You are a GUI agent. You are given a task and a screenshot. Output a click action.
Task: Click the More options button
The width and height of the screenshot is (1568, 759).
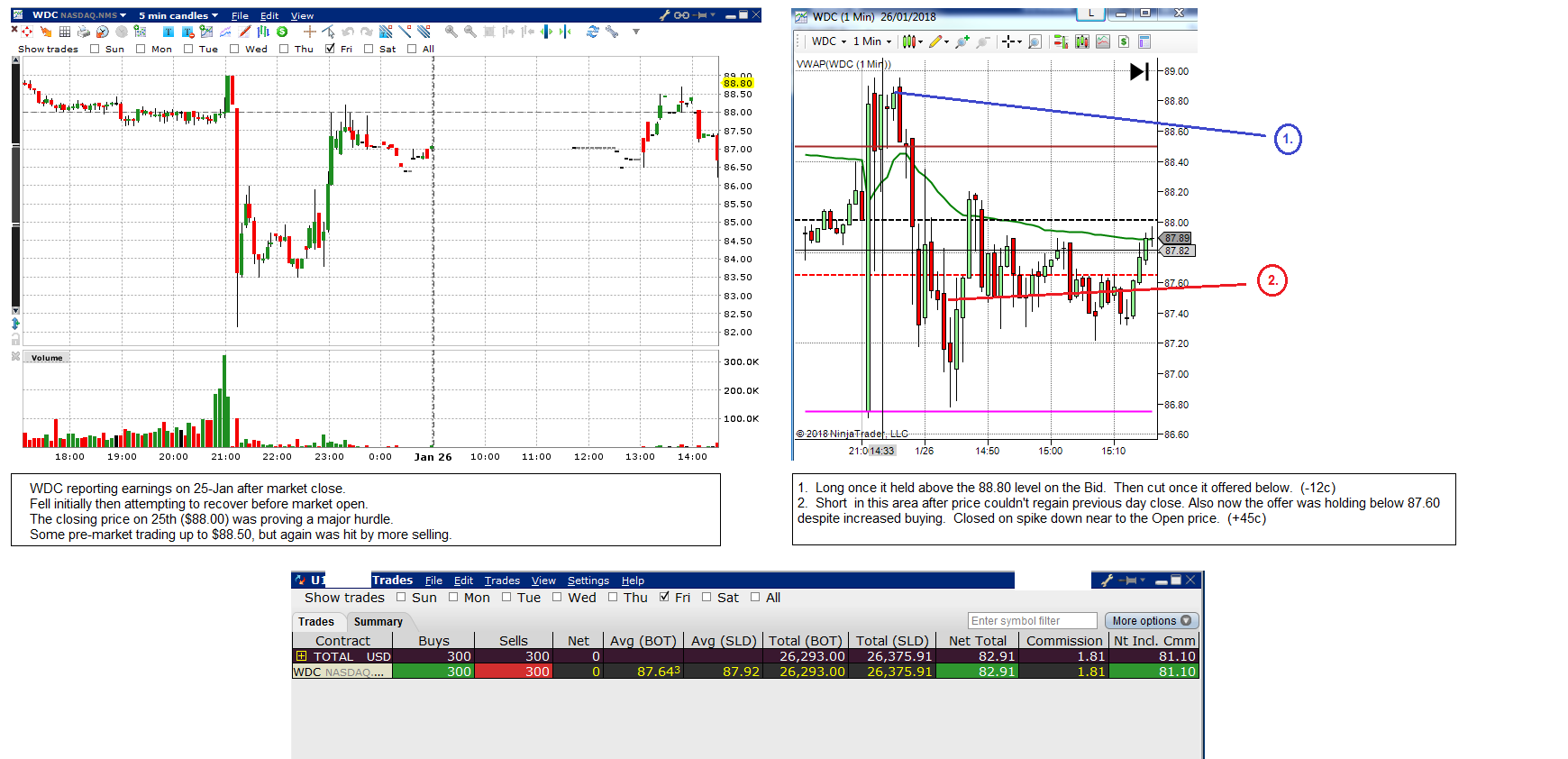click(x=1152, y=621)
